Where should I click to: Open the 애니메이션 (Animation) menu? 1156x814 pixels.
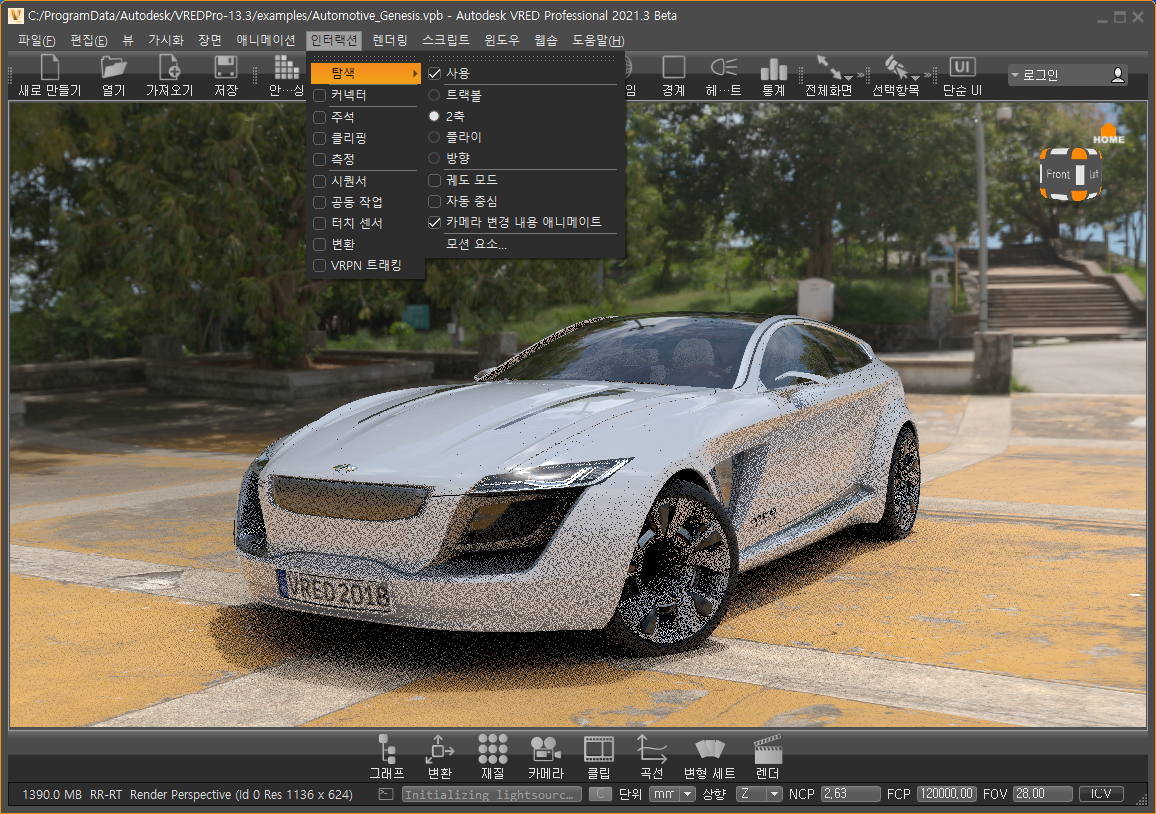point(265,41)
